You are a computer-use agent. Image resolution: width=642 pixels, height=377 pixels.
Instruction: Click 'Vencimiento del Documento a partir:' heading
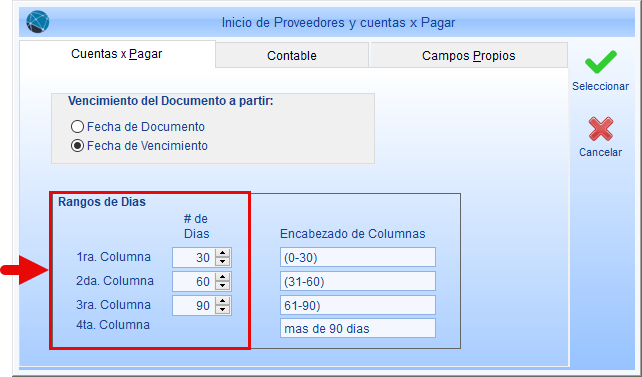pos(171,101)
